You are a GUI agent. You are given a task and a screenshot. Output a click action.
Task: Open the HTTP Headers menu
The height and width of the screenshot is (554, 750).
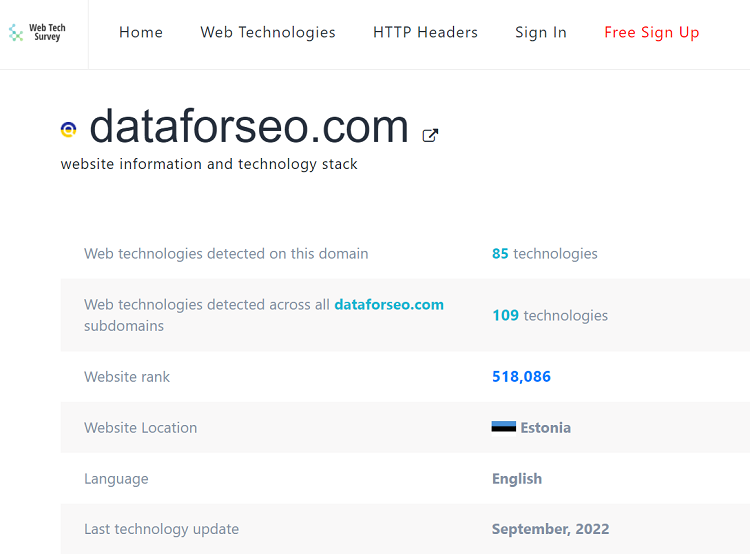425,32
